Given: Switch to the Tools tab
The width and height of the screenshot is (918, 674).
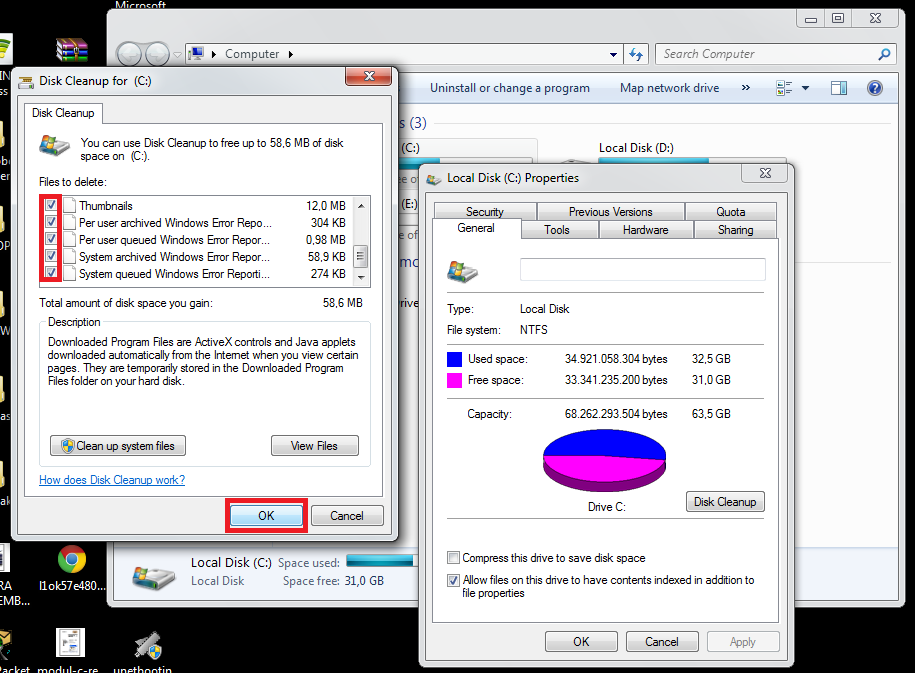Looking at the screenshot, I should [x=557, y=230].
